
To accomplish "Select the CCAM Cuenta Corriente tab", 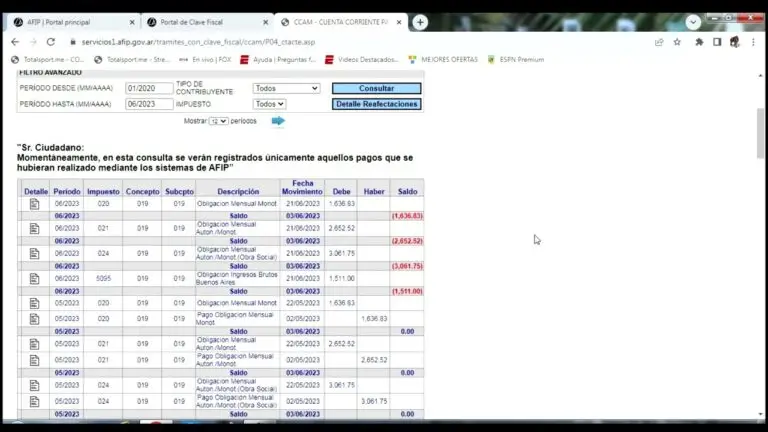I will 340,22.
